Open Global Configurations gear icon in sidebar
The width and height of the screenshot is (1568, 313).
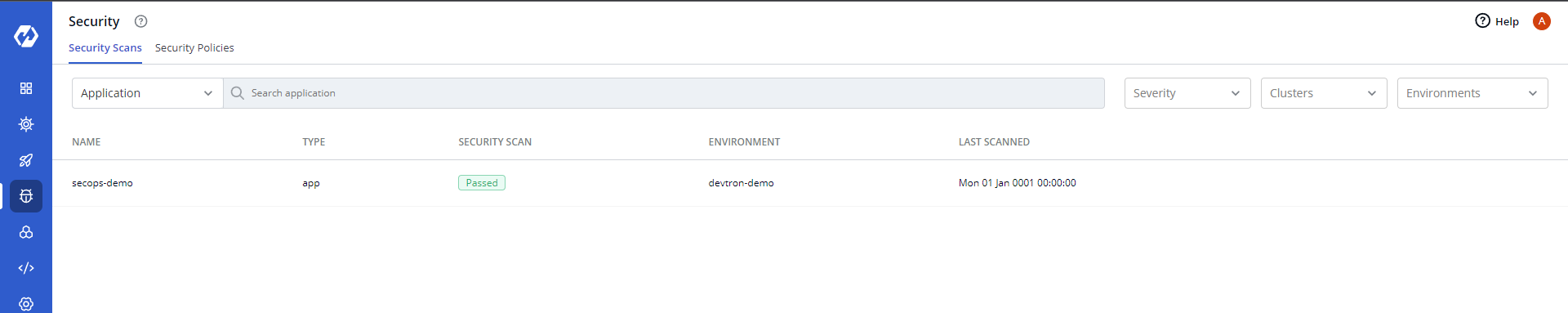coord(26,304)
